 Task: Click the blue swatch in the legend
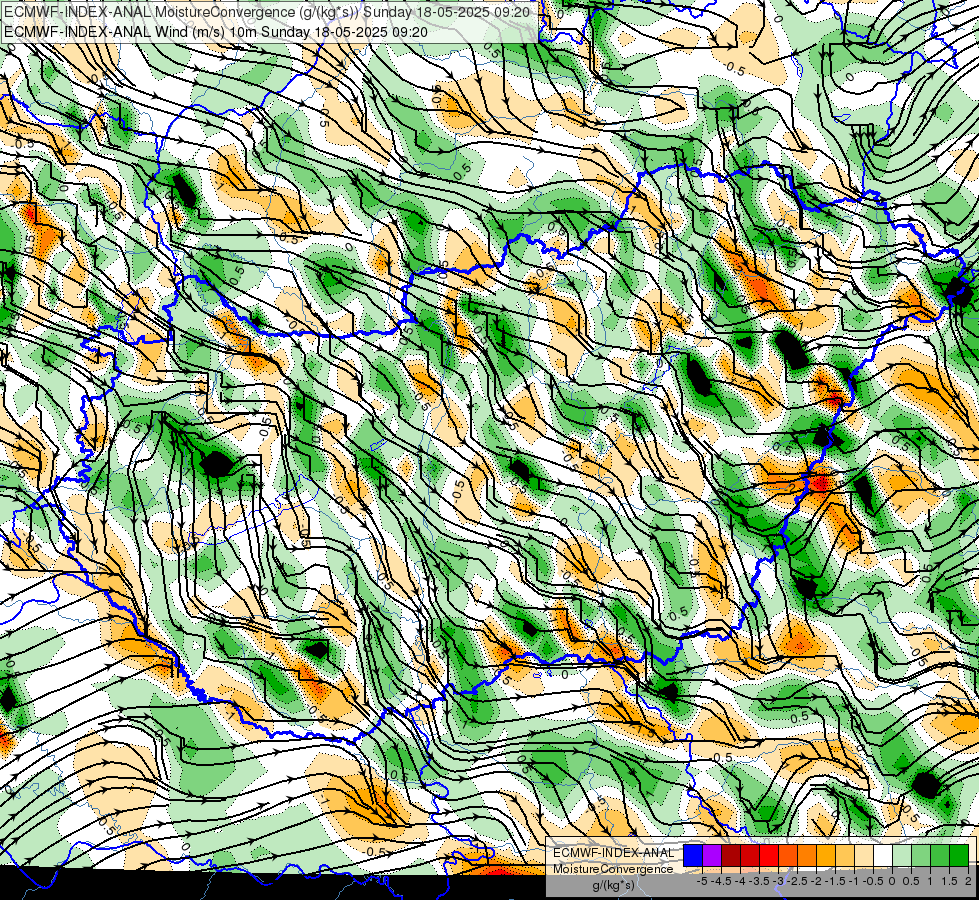pos(693,855)
